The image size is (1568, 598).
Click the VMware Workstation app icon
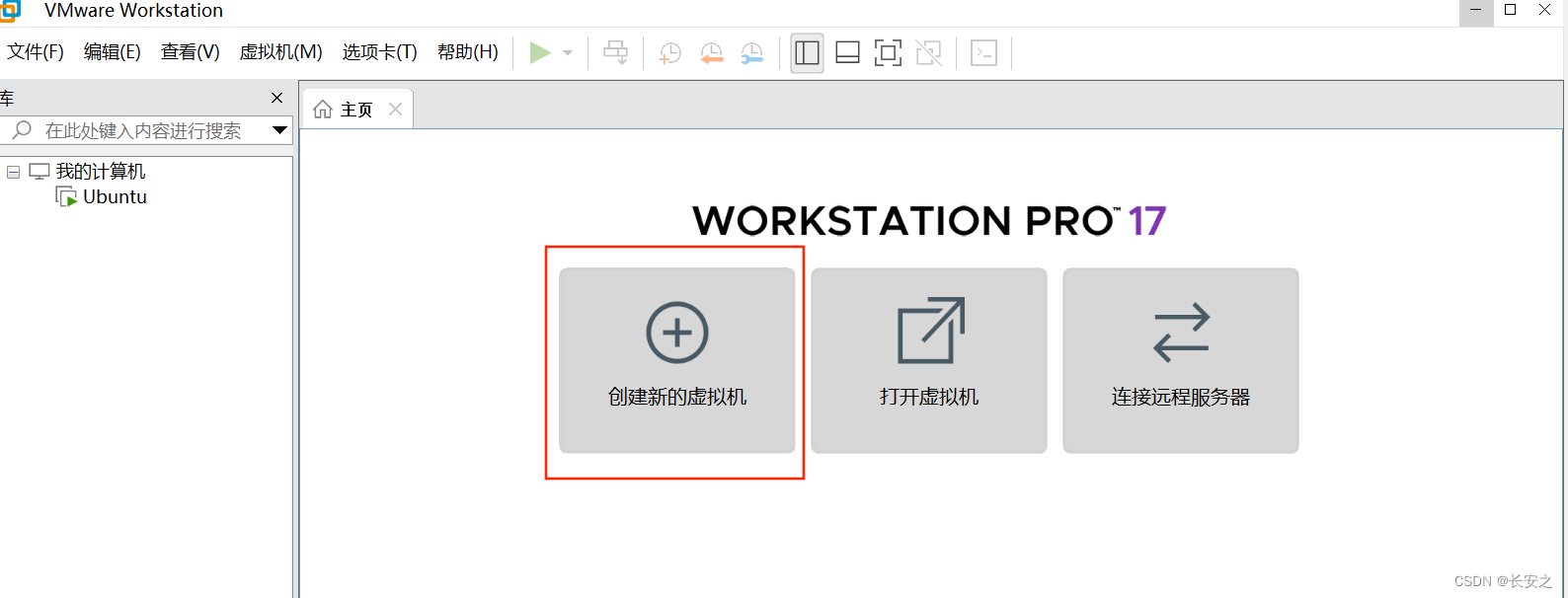click(10, 10)
